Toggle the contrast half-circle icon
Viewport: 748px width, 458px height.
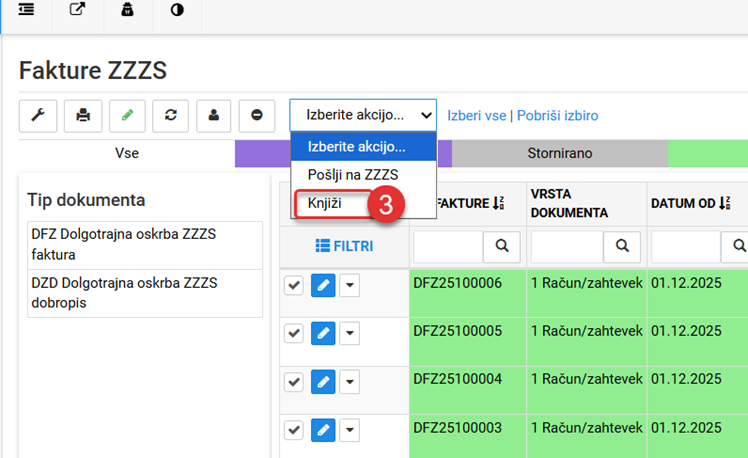pyautogui.click(x=177, y=10)
